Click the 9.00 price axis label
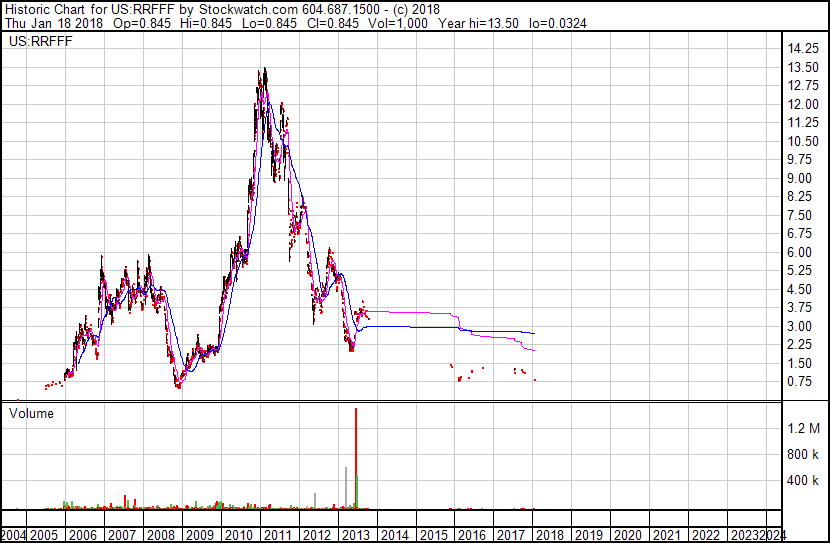This screenshot has height=543, width=830. 799,178
